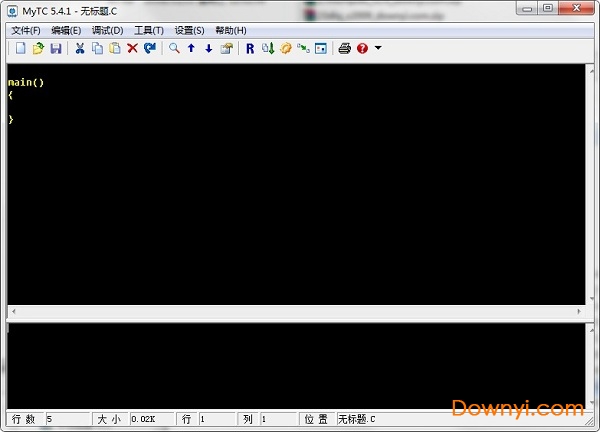Open the 文件(F) menu

pos(26,30)
